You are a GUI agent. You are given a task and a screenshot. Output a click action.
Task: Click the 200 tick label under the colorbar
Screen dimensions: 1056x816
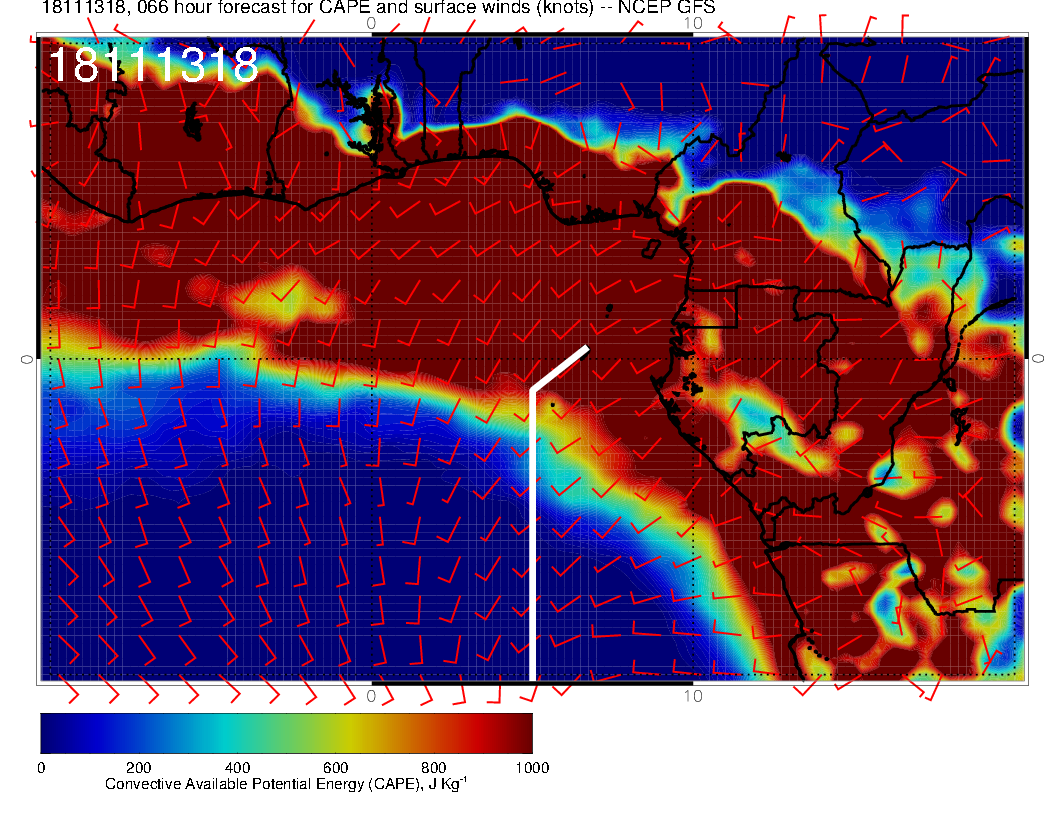coord(138,767)
